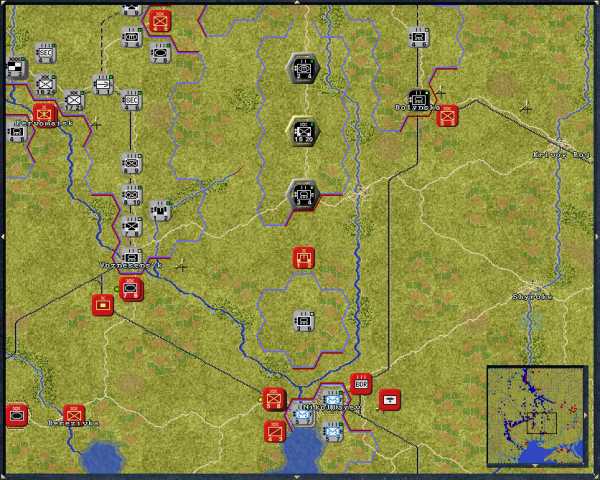Viewport: 600px width, 480px height.
Task: Select the gray unit rated 8-10
Action: click(x=131, y=195)
